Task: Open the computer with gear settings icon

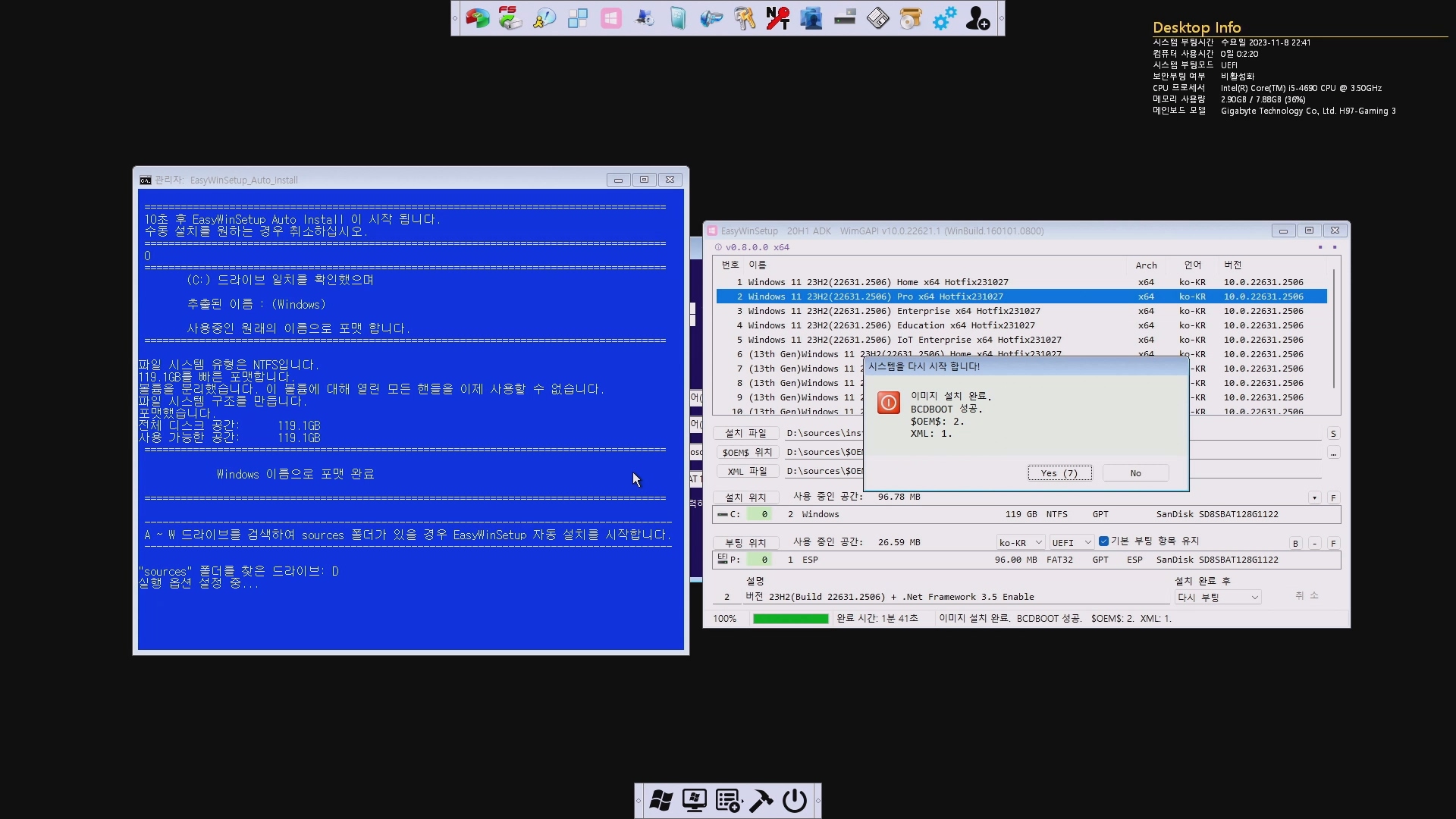Action: point(645,18)
